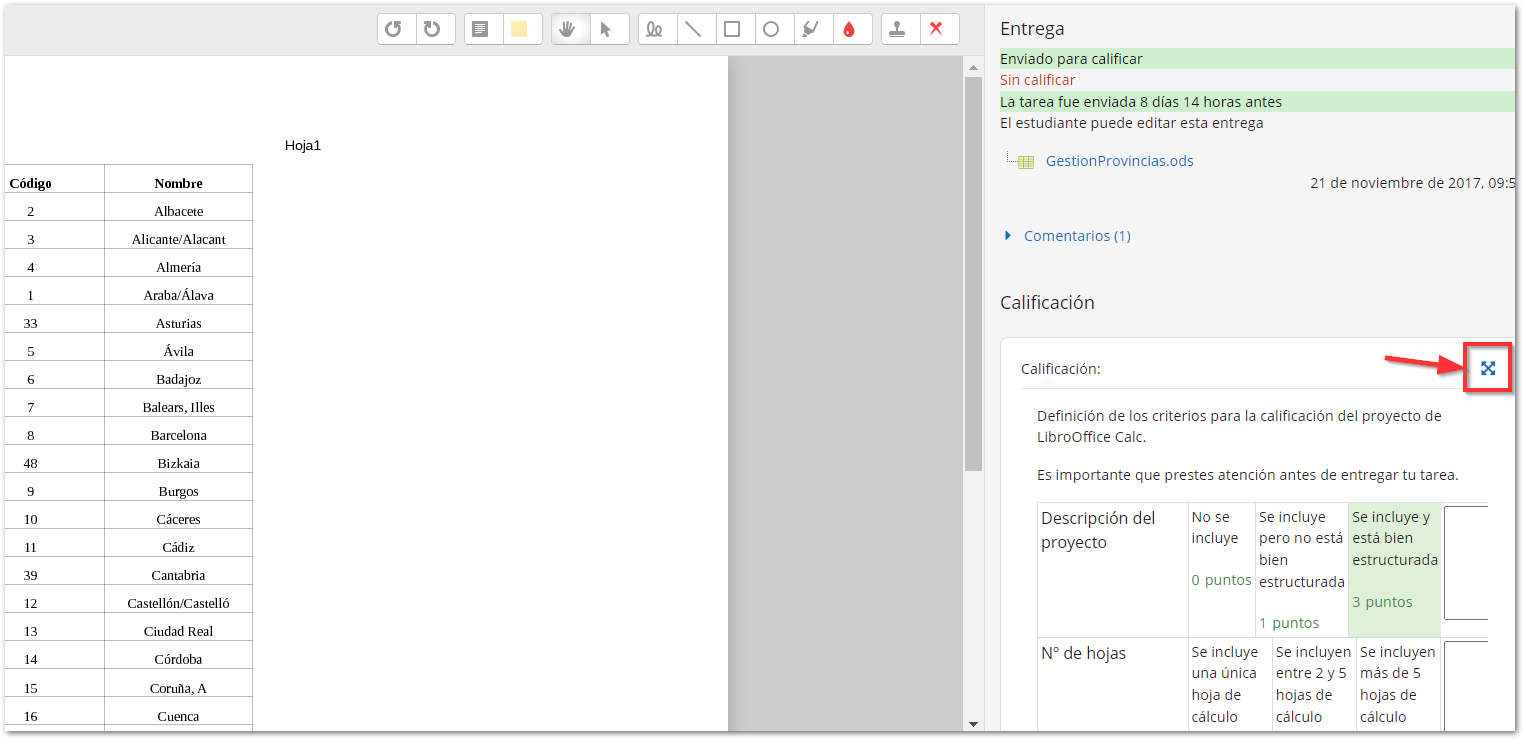Select 'Se incluye una única hoja de cálculo'

point(1229,685)
